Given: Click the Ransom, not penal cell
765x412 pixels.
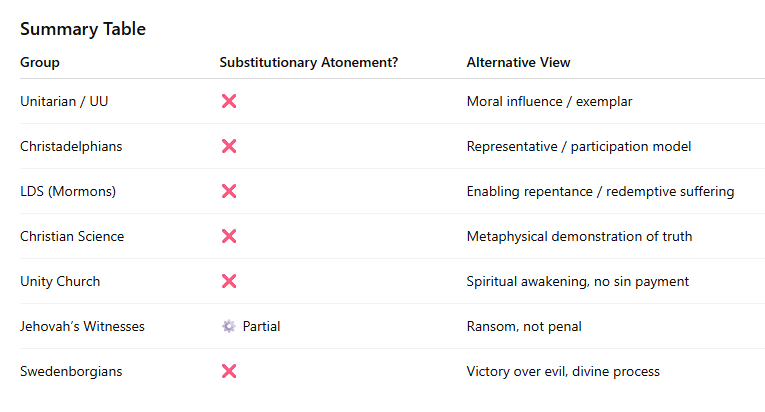Looking at the screenshot, I should 524,326.
